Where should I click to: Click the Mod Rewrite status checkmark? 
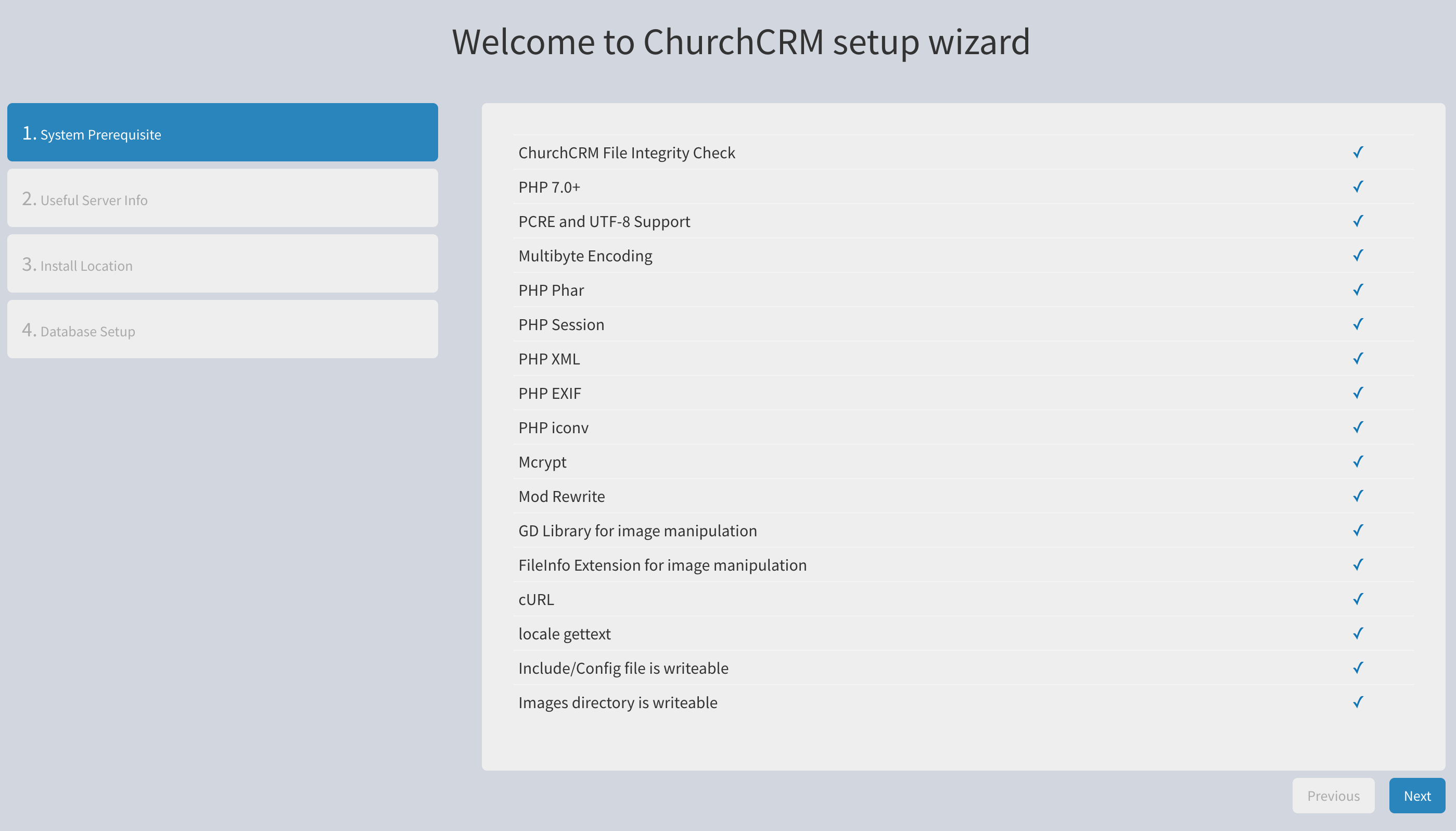click(1358, 496)
